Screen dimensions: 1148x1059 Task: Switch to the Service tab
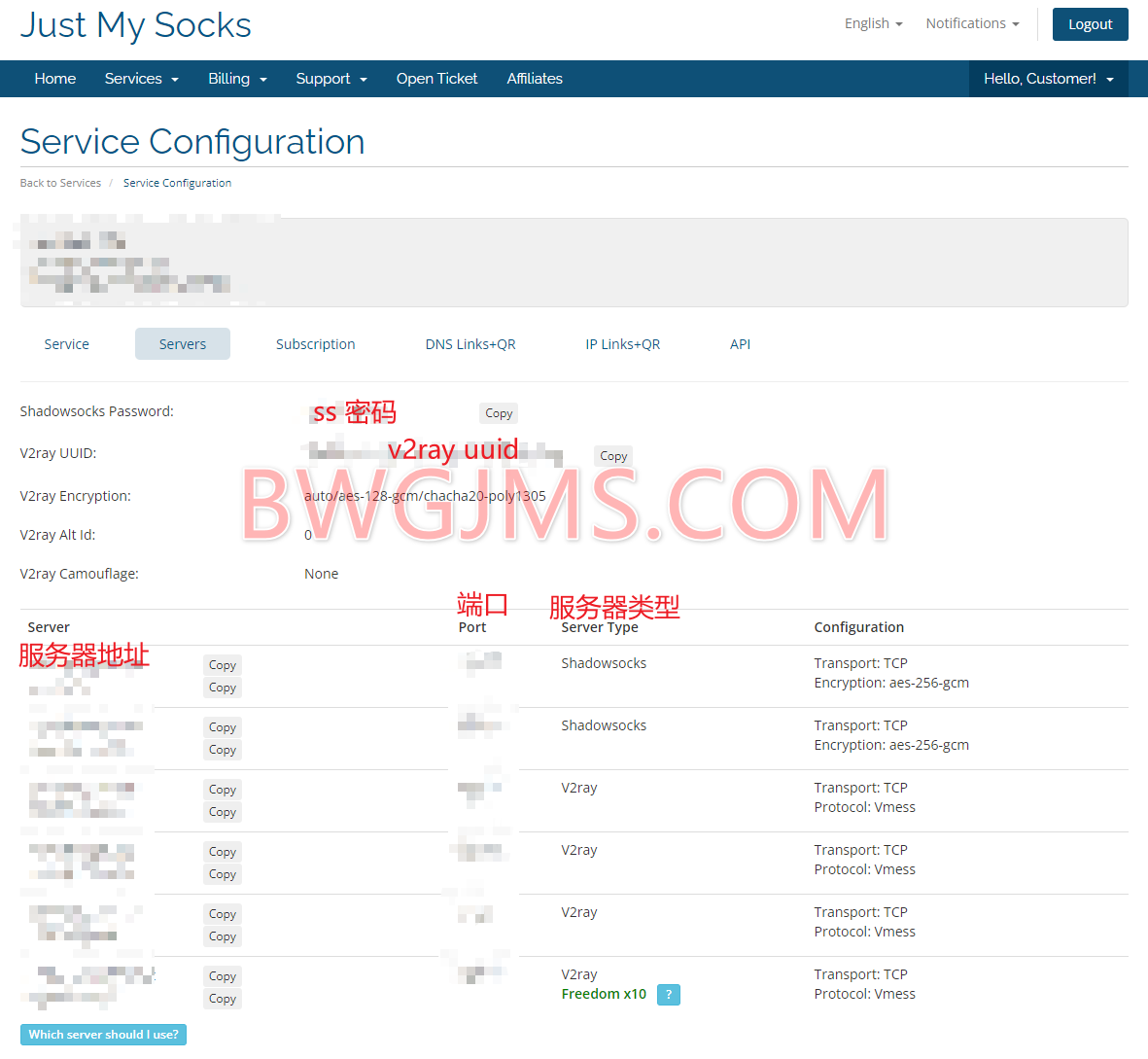point(66,344)
